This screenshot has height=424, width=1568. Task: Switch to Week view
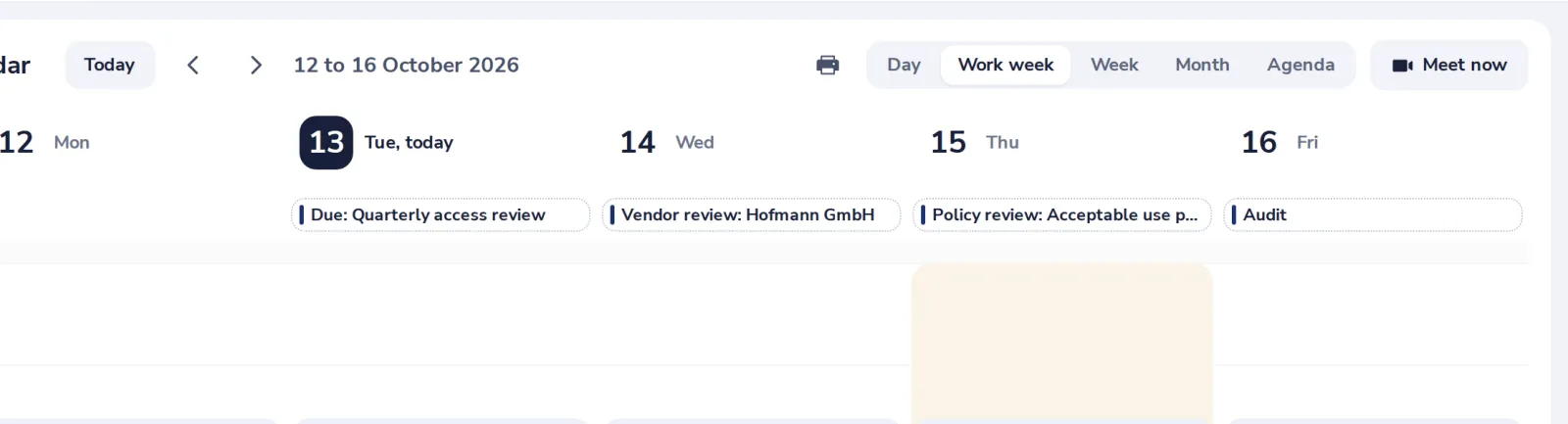click(x=1114, y=65)
